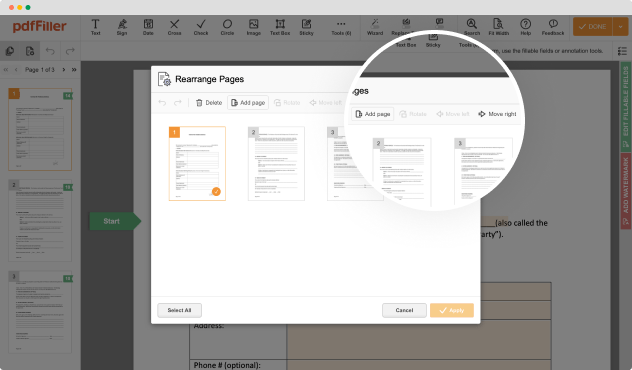Cancel the Rearrange Pages dialog
Screen dimensions: 632x370
(x=404, y=310)
